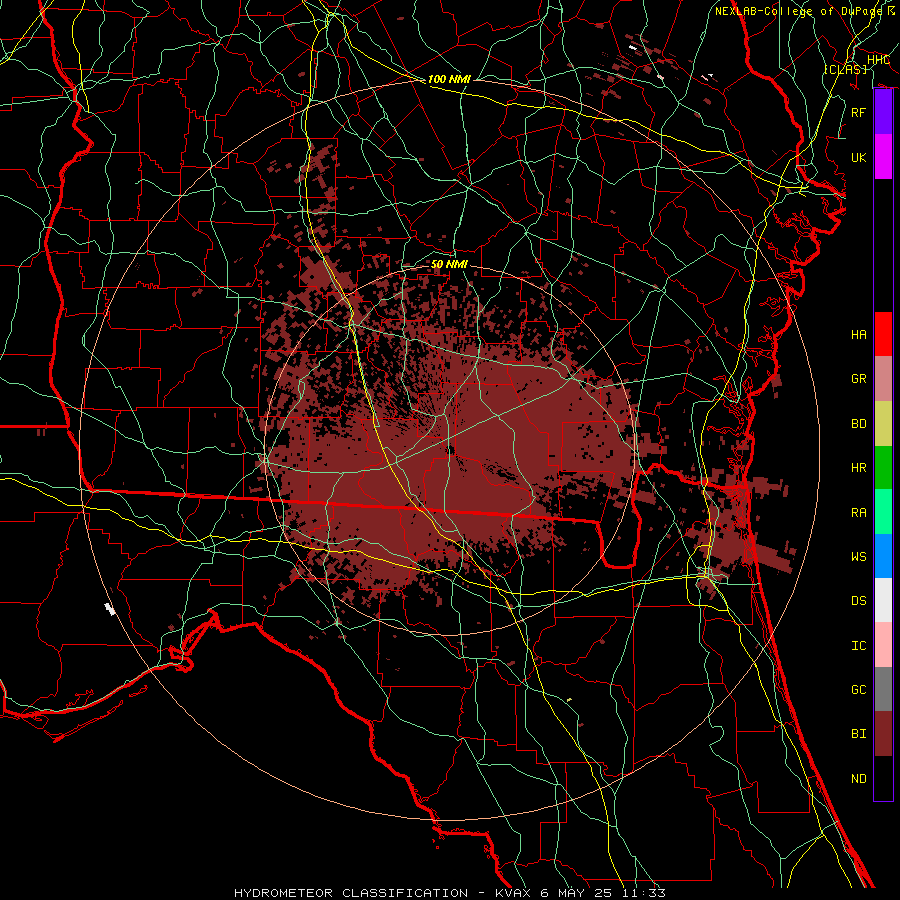This screenshot has width=900, height=900.
Task: Click the (CLAS) units label
Action: pyautogui.click(x=845, y=69)
